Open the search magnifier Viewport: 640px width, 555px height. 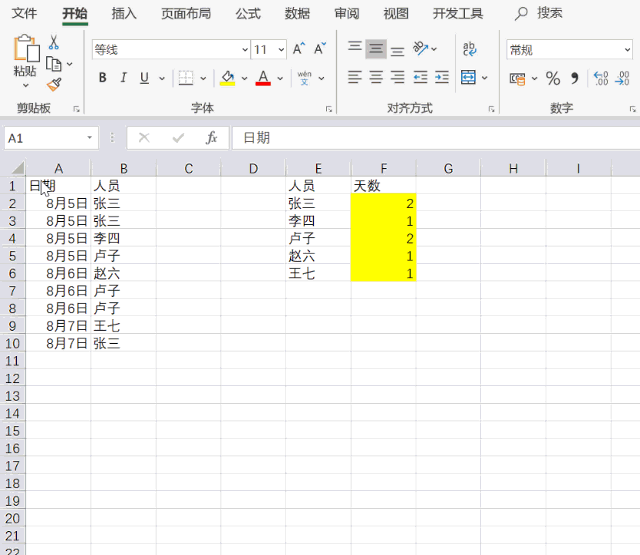(521, 13)
